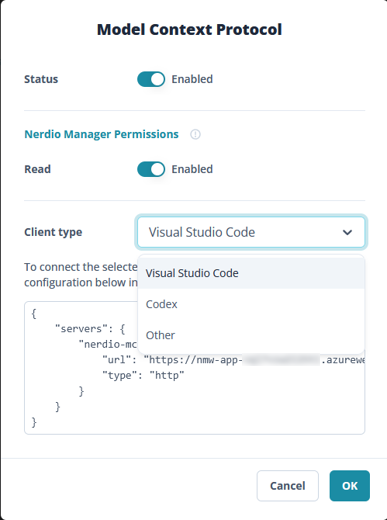387x520 pixels.
Task: Click the Enabled label next to Read toggle
Action: pyautogui.click(x=192, y=169)
